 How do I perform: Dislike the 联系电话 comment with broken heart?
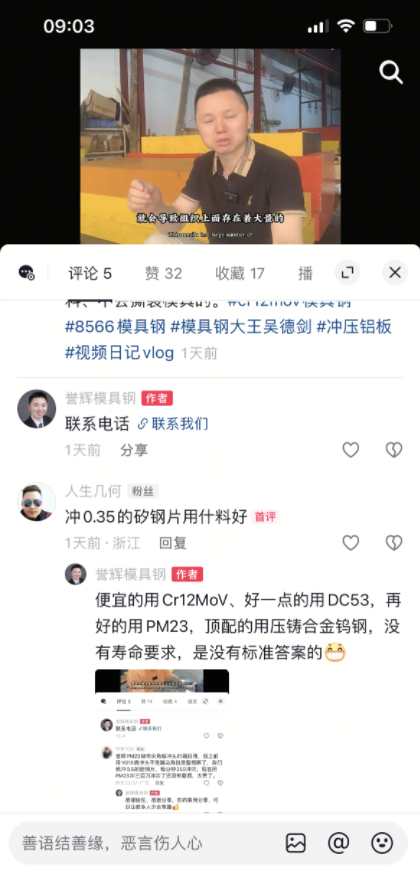pos(394,449)
